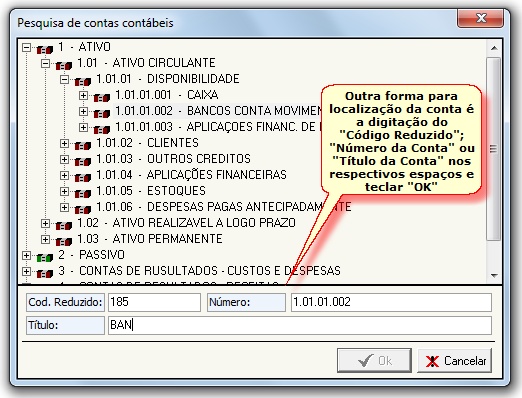Select '1.01.05 - ESTOQUES' account
522x398 pixels.
(x=151, y=191)
